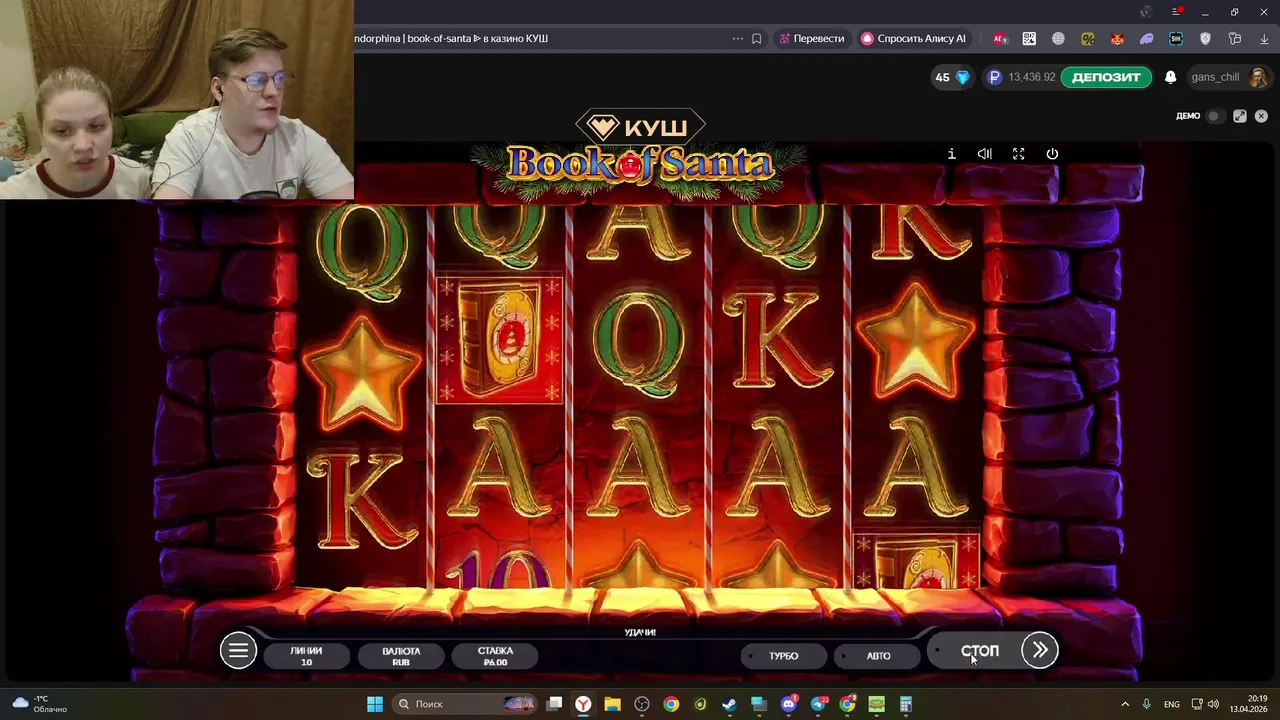Open the browser extensions puzzle icon
The width and height of the screenshot is (1280, 720).
click(1235, 38)
